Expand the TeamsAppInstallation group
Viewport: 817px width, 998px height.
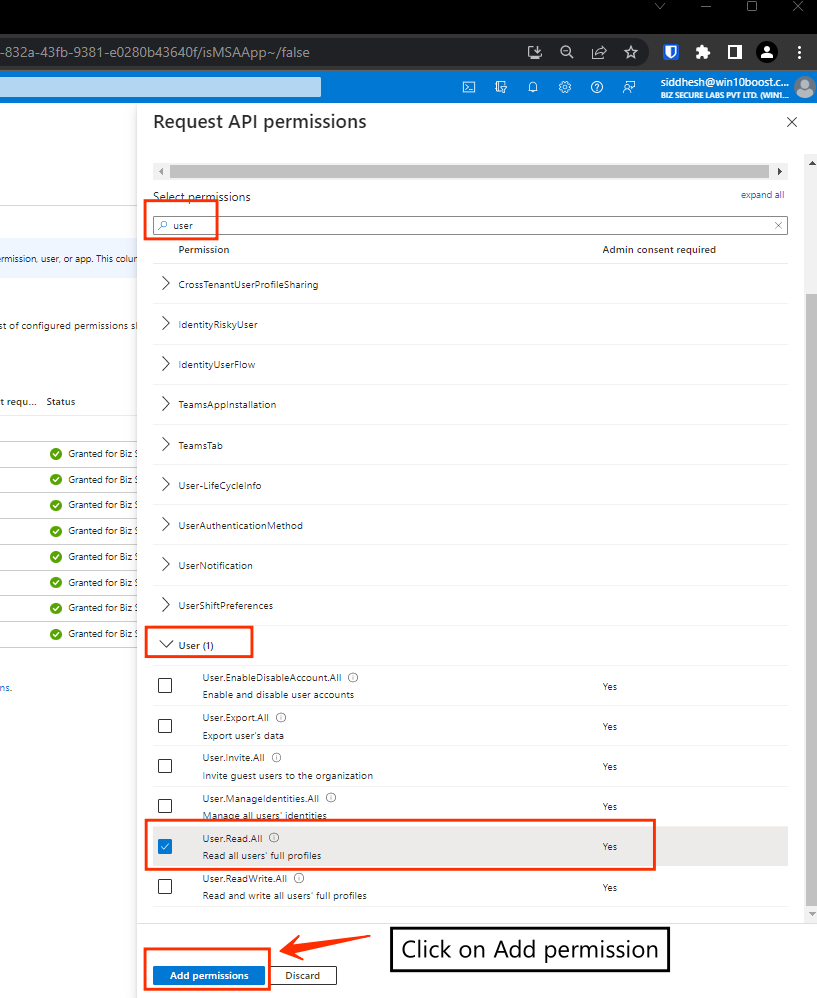pyautogui.click(x=166, y=405)
